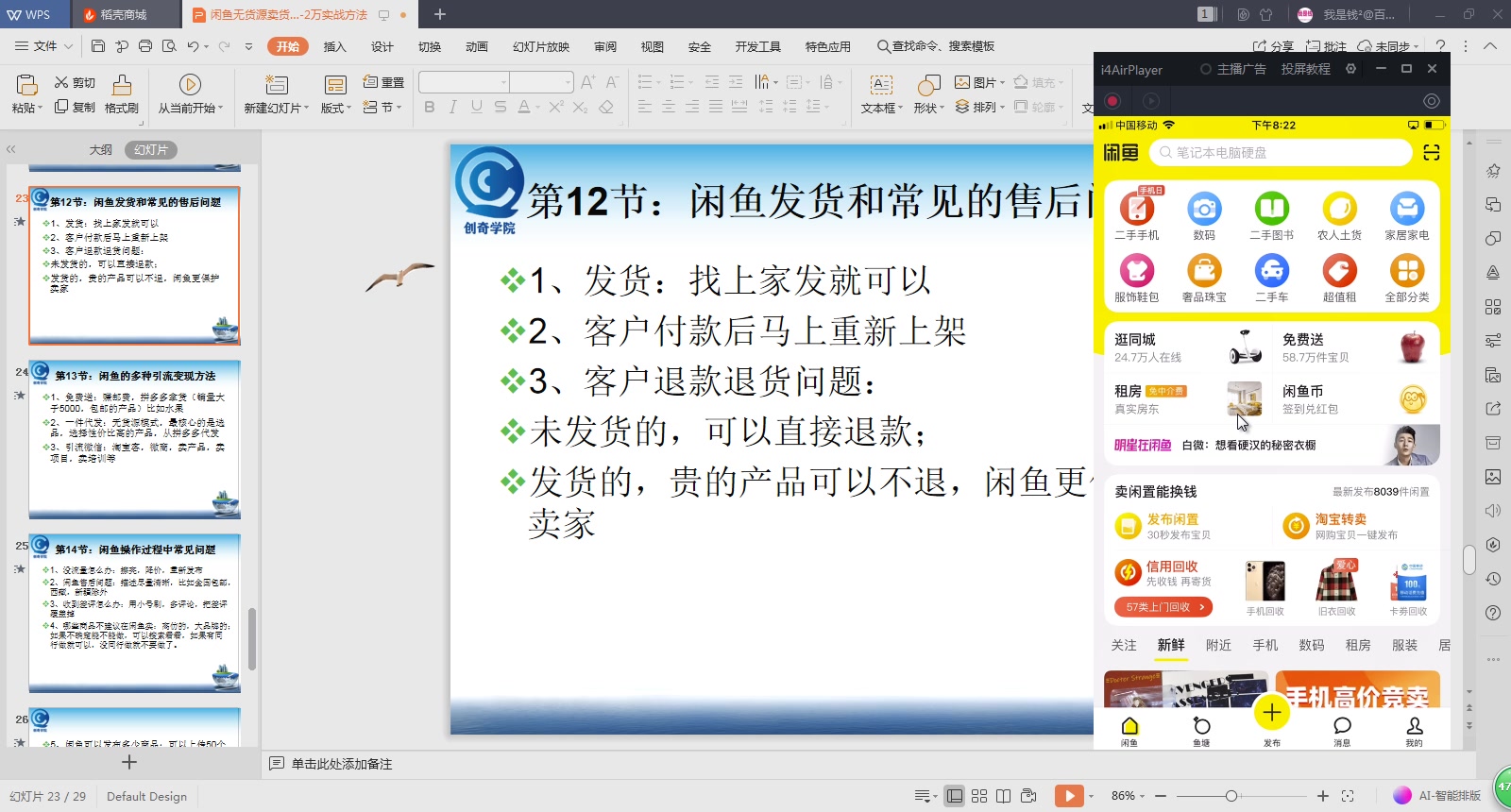This screenshot has width=1511, height=812.
Task: Open the font name combo box
Action: pos(464,82)
